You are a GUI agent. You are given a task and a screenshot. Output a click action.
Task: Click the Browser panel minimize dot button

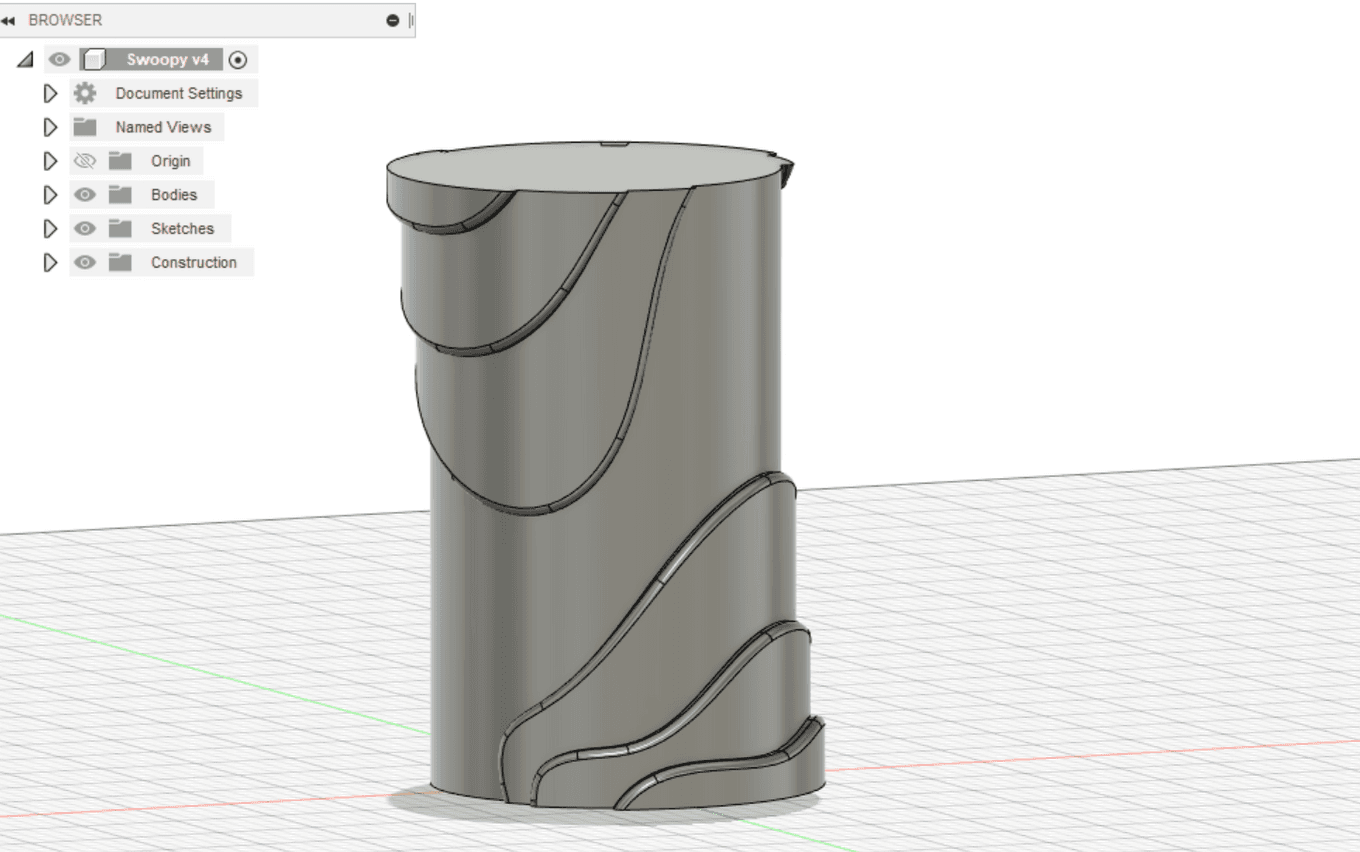[393, 20]
